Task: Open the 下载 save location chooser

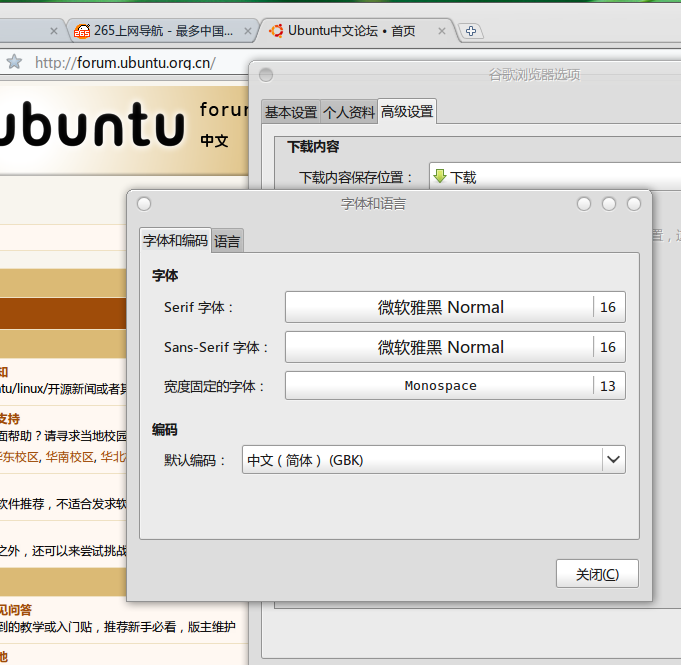Action: [555, 176]
